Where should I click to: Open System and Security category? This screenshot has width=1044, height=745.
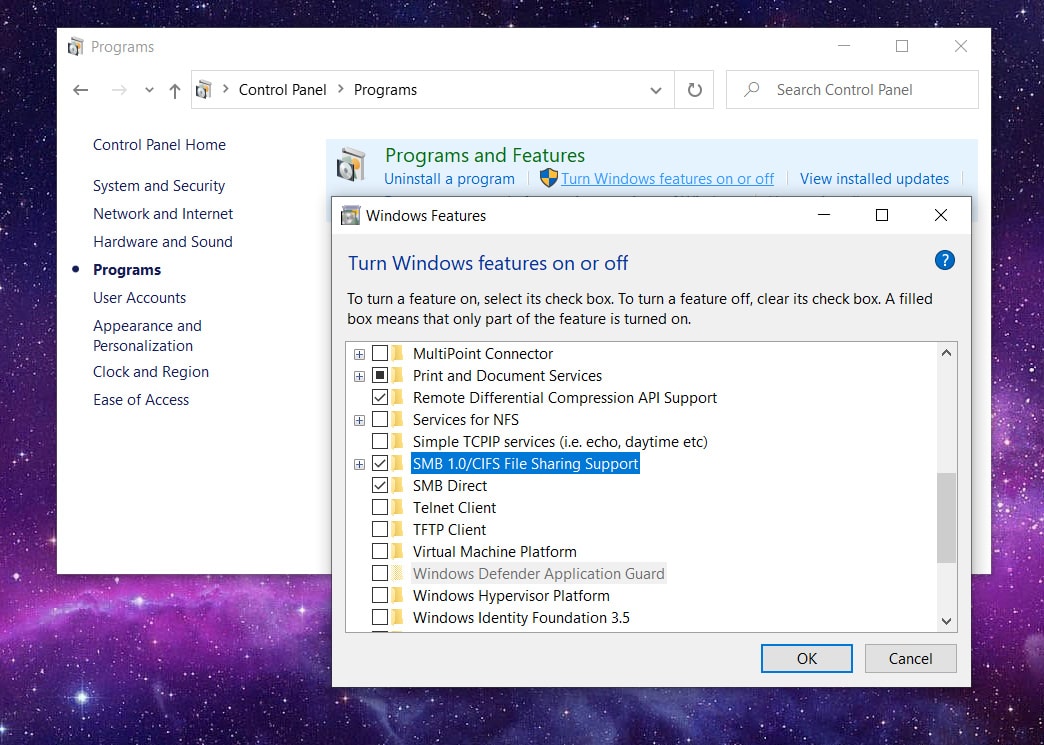click(x=159, y=186)
